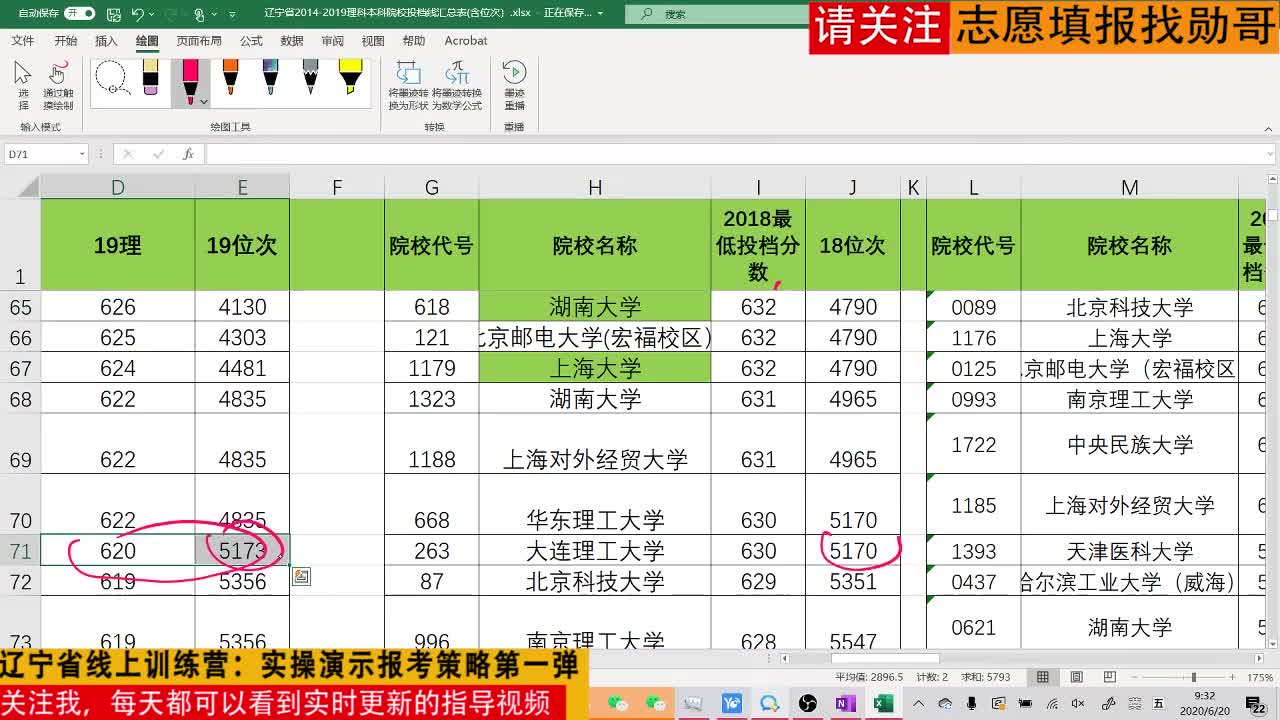Convert ink to math formula

click(457, 85)
